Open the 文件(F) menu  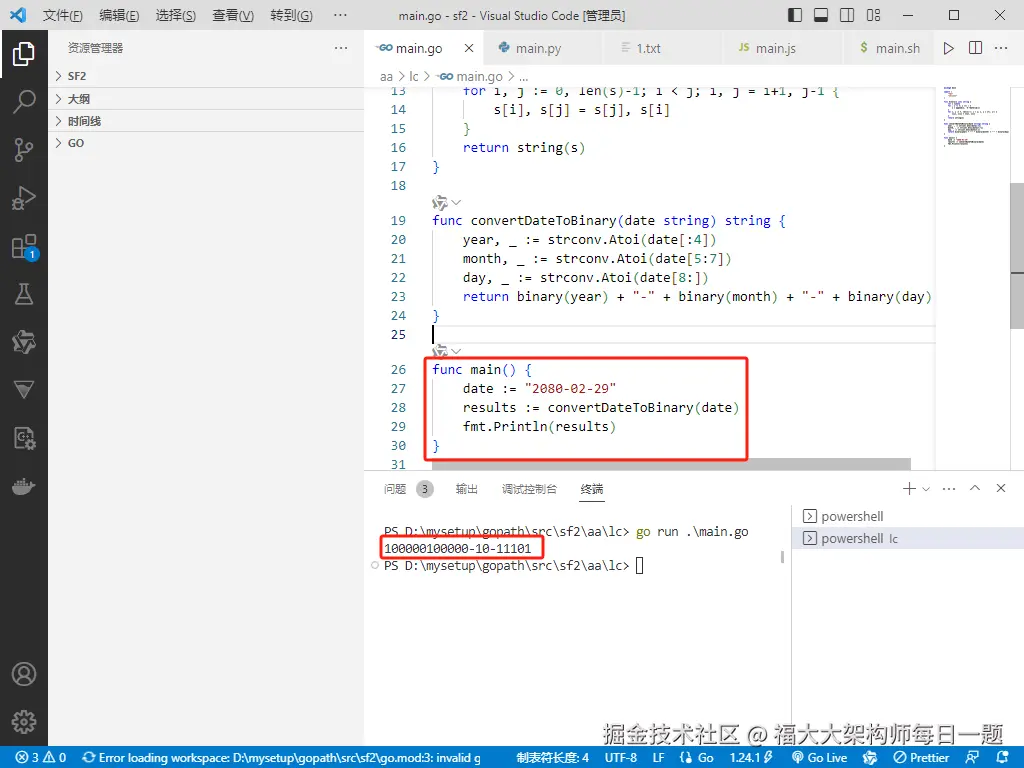63,15
